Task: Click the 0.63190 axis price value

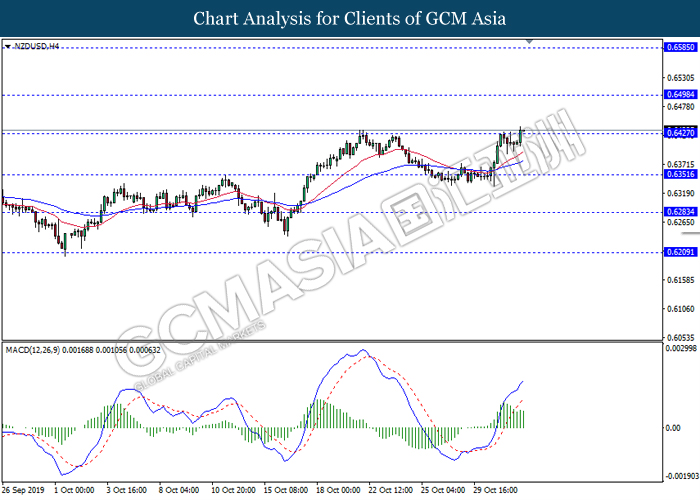Action: (681, 193)
